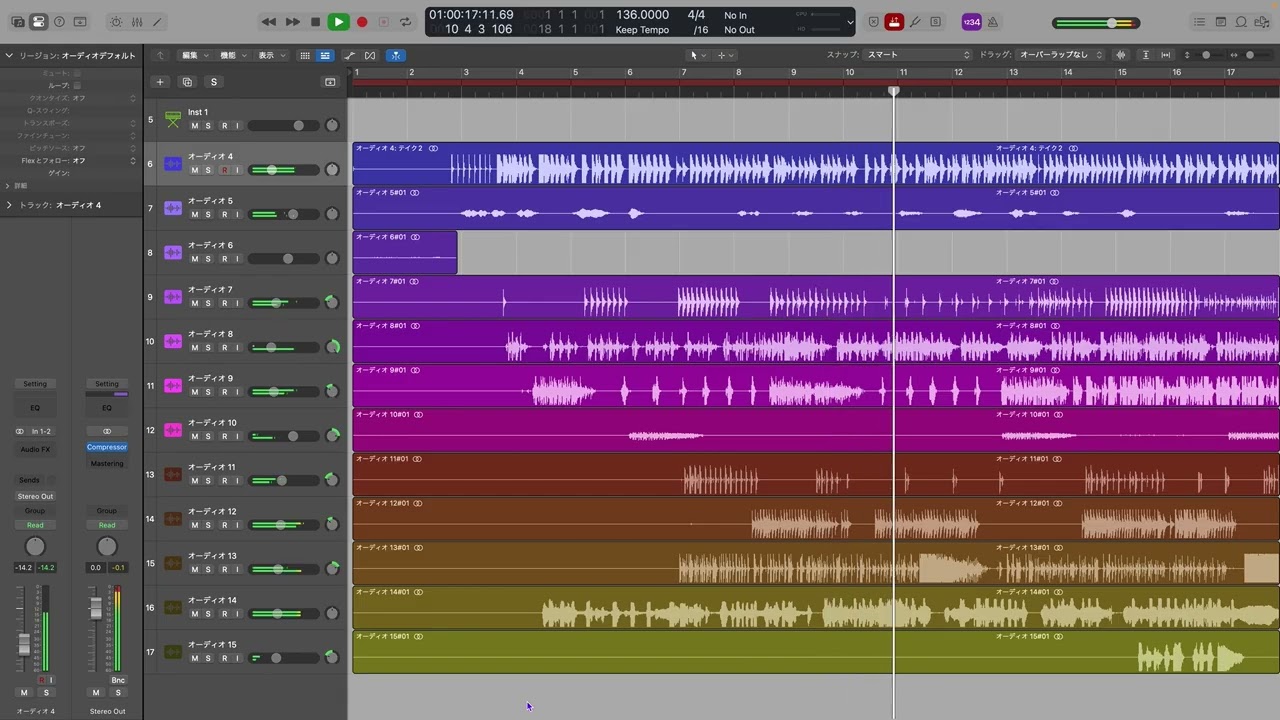Click the duplicate track button
1280x720 pixels.
click(x=187, y=82)
